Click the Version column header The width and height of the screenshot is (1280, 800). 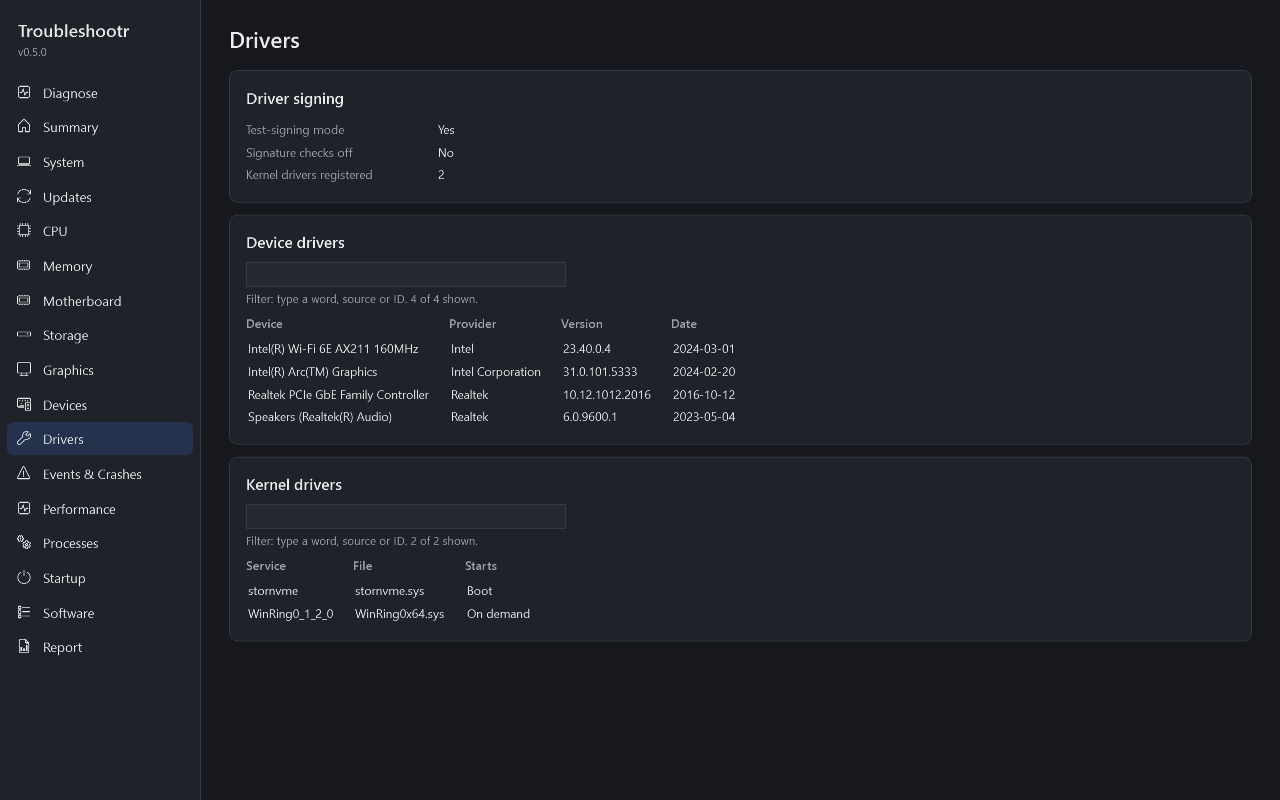tap(581, 324)
